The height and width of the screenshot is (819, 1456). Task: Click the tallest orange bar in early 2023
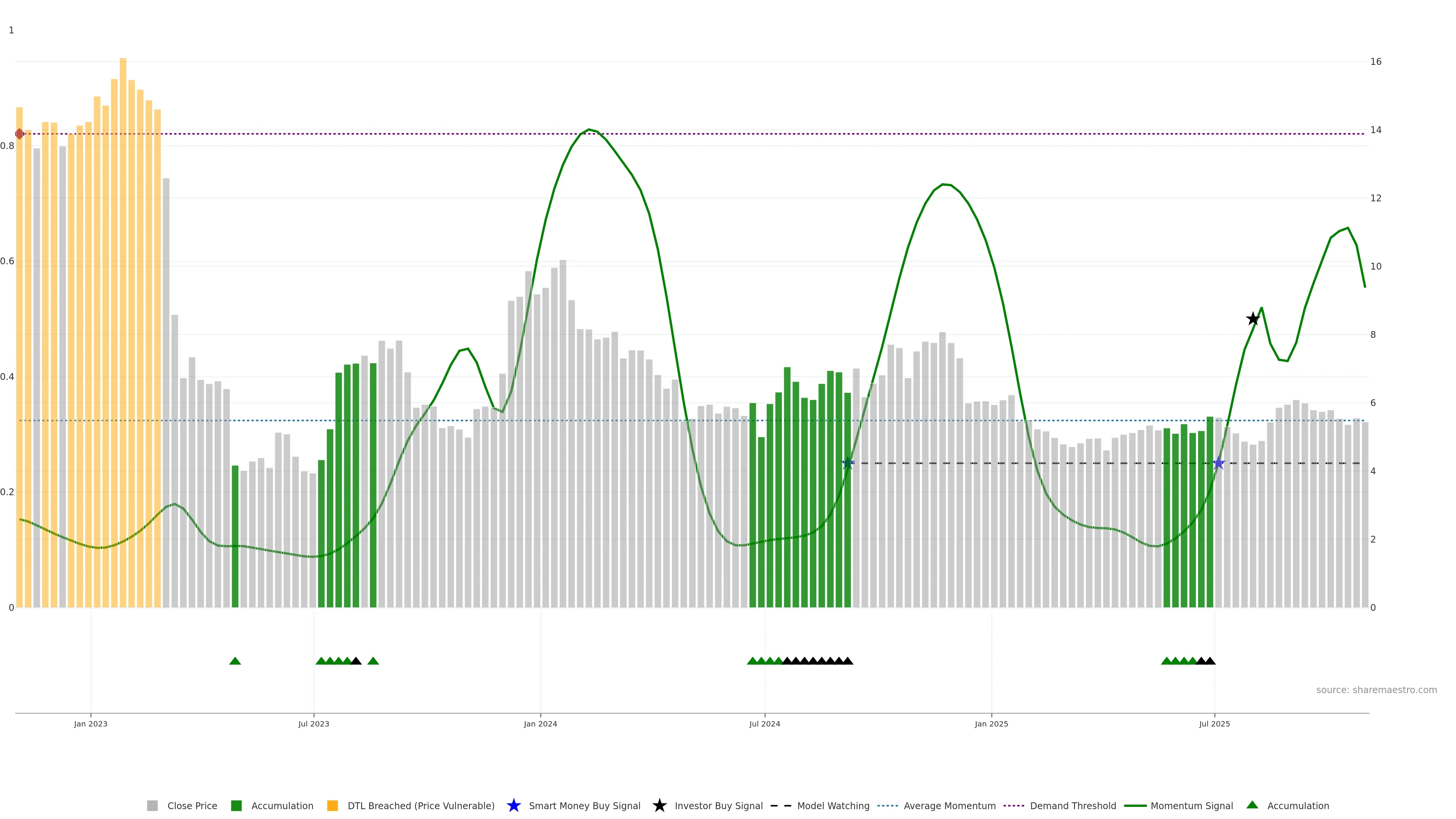click(122, 282)
